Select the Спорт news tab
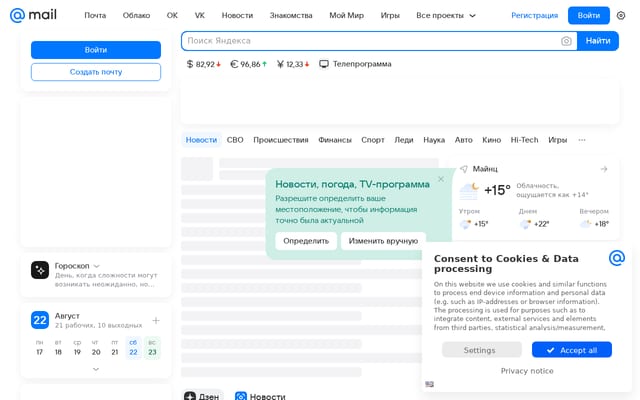 pos(373,140)
